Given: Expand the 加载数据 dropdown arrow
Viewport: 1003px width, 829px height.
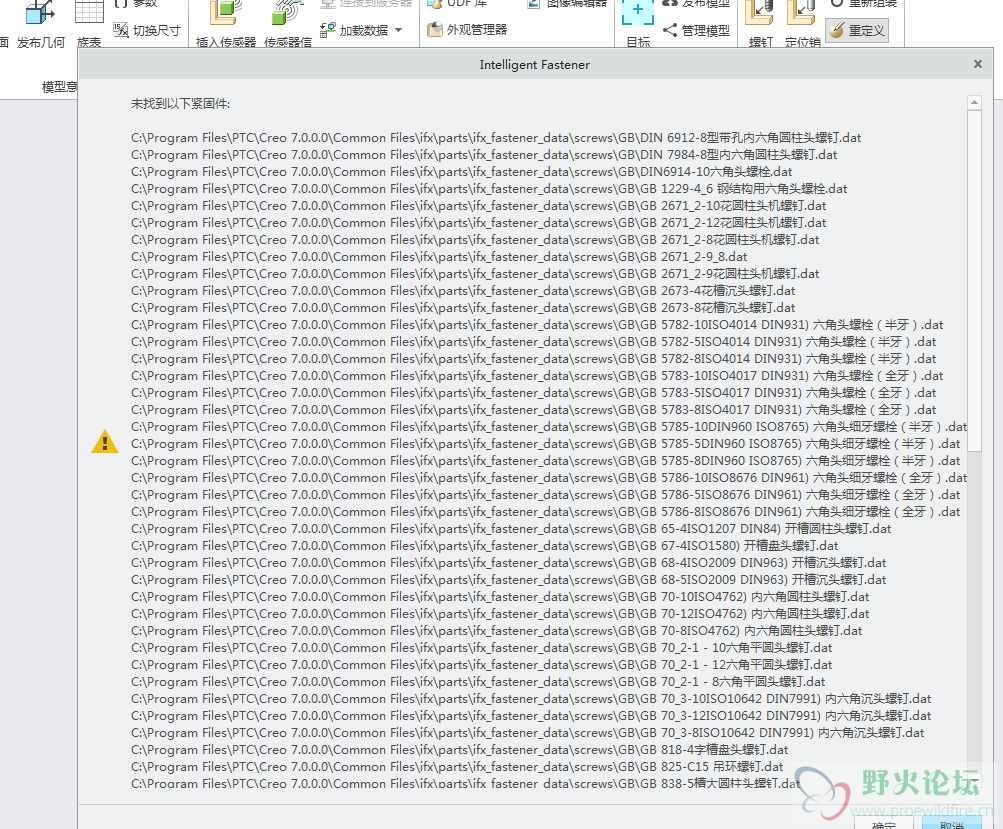Looking at the screenshot, I should click(399, 30).
